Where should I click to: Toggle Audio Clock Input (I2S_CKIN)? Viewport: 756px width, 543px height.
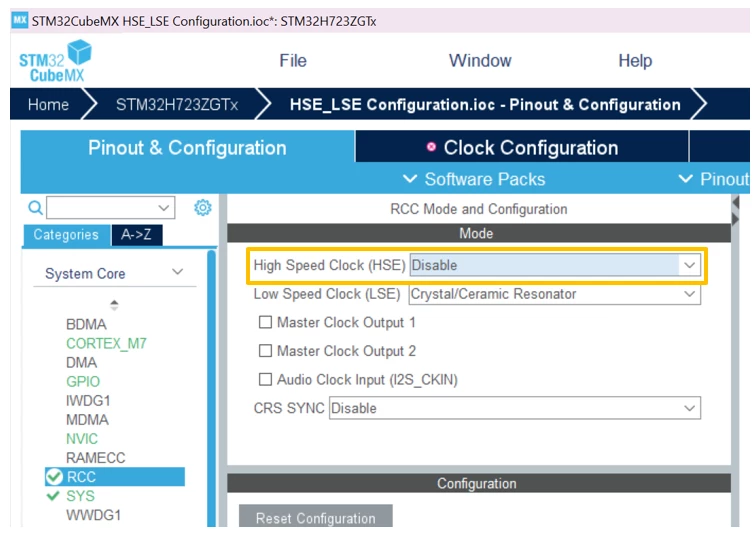[x=265, y=380]
